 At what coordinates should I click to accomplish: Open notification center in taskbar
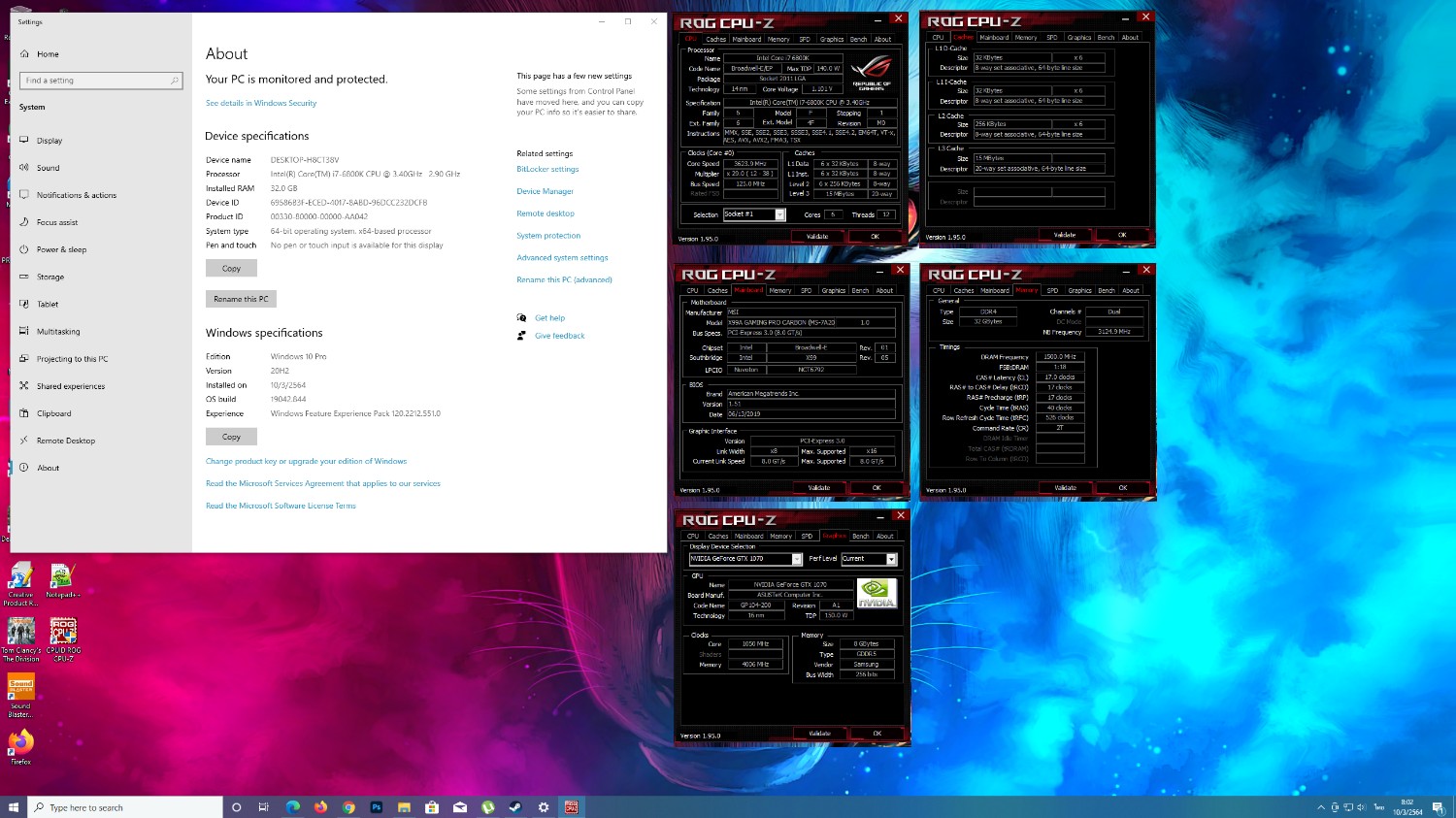[1437, 807]
